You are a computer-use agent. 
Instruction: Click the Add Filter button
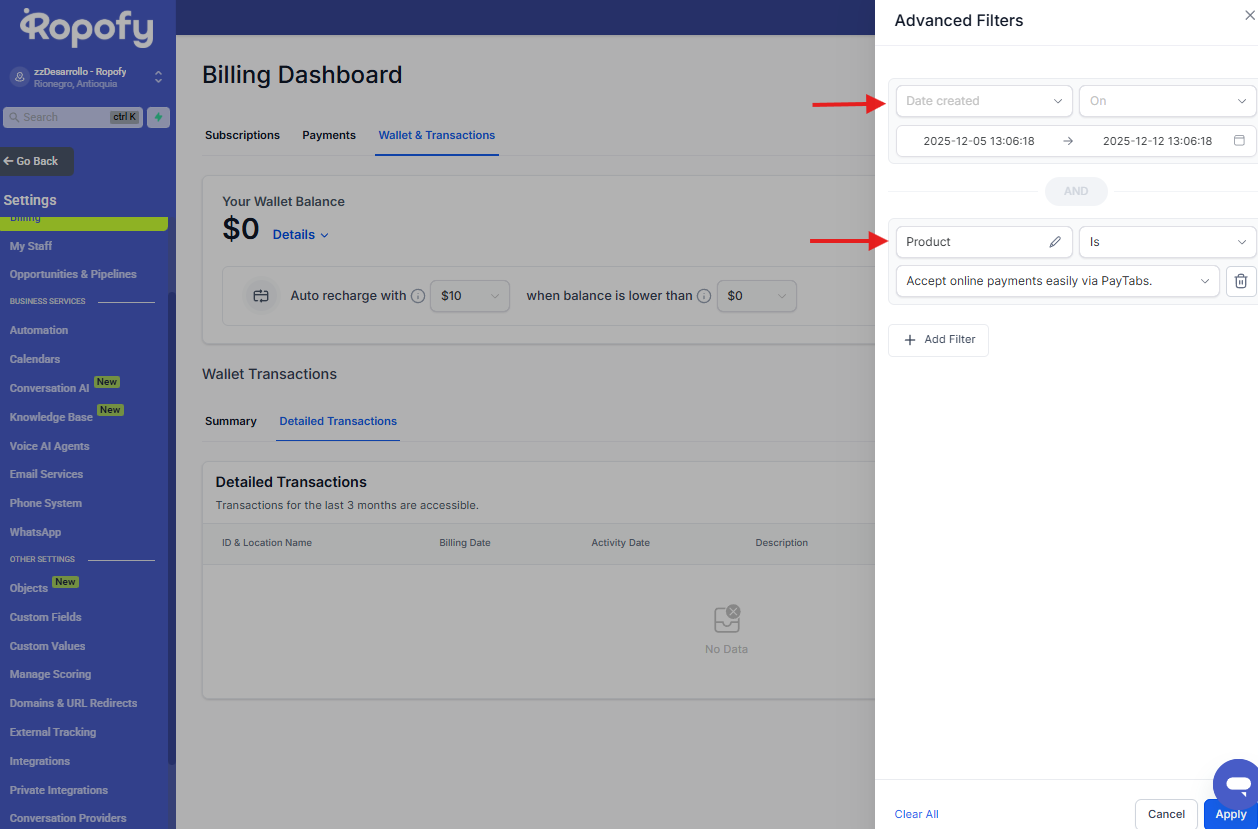pyautogui.click(x=938, y=340)
